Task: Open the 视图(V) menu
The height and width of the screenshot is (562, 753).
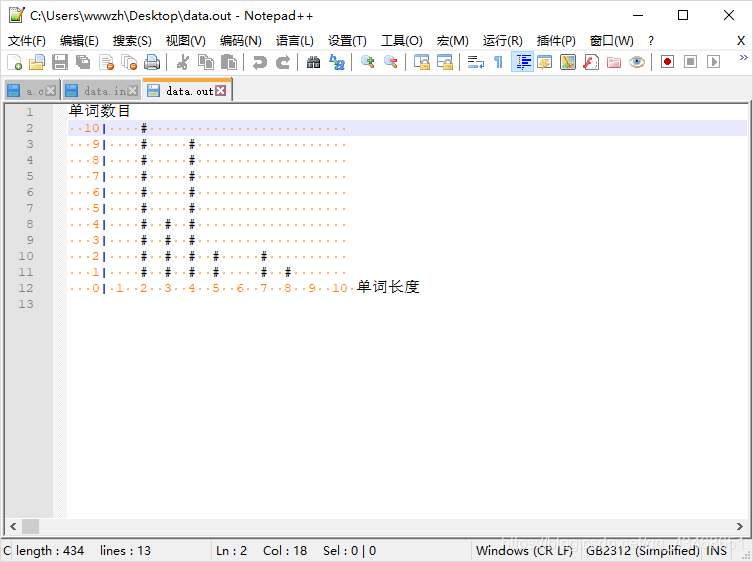Action: (x=185, y=41)
